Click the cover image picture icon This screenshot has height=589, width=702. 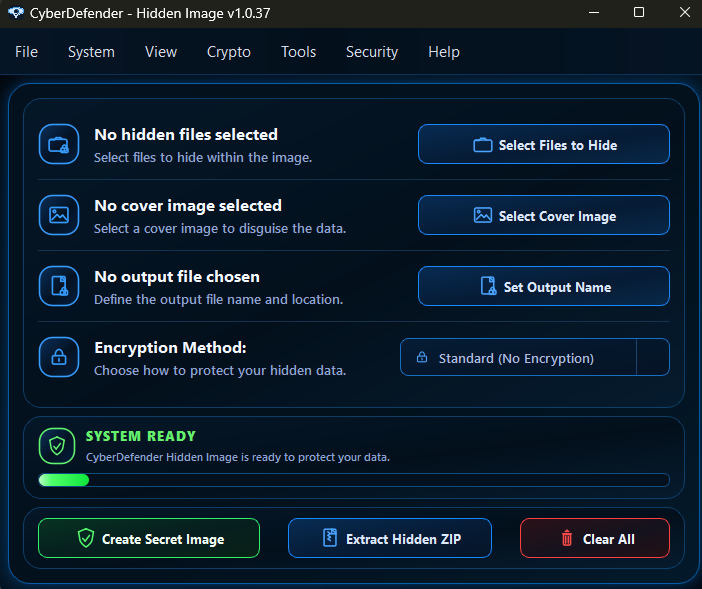[x=59, y=215]
